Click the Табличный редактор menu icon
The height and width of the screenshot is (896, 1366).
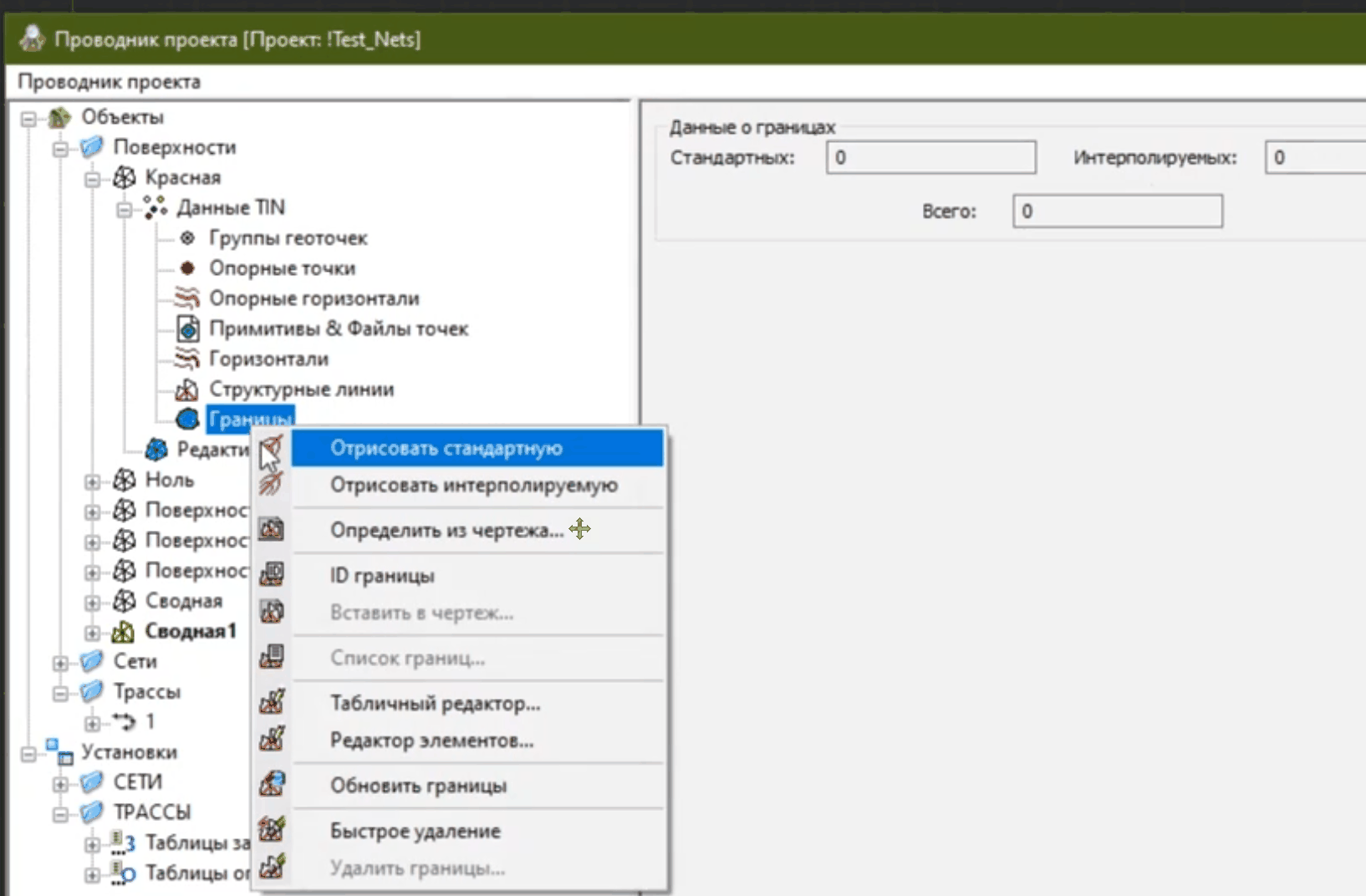tap(272, 702)
